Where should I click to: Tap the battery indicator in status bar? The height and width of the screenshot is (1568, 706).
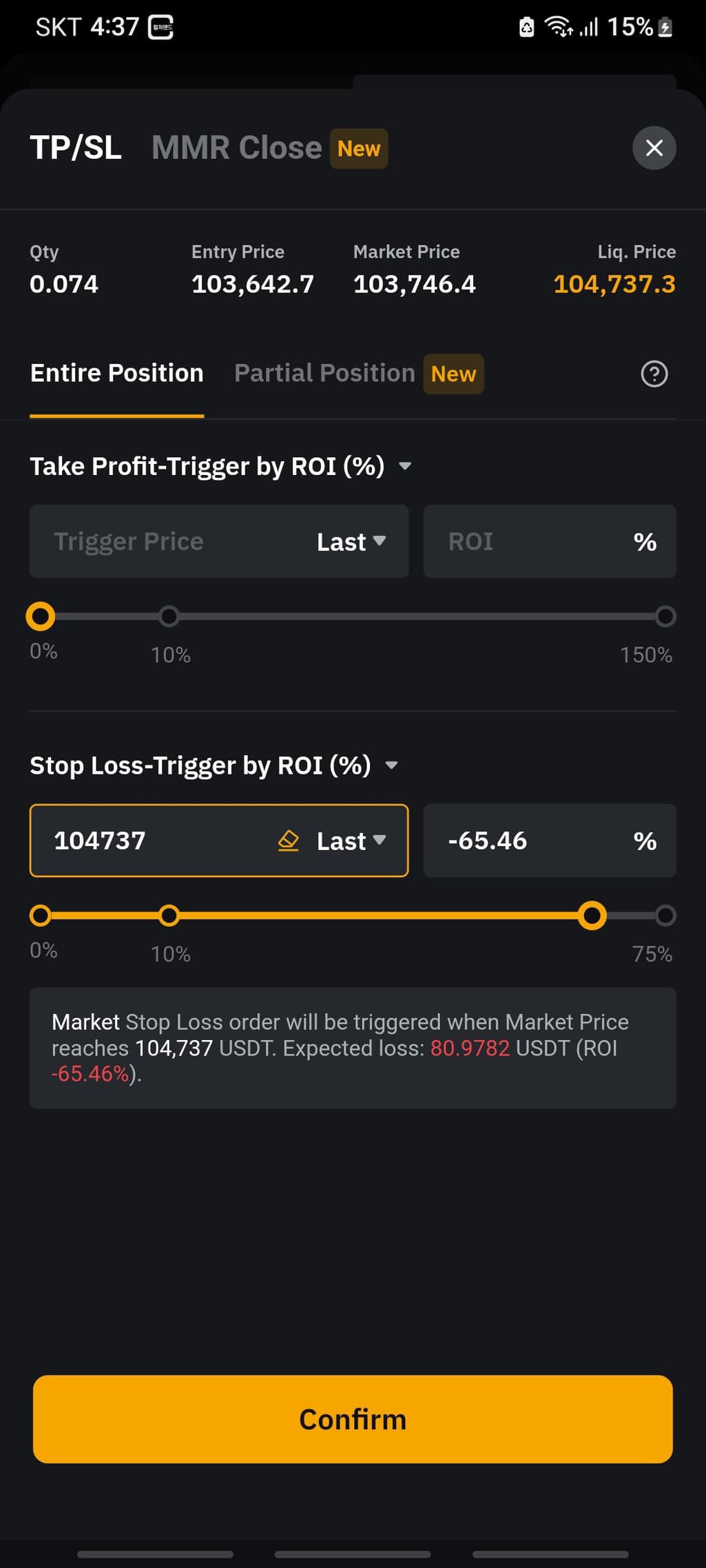tap(665, 28)
